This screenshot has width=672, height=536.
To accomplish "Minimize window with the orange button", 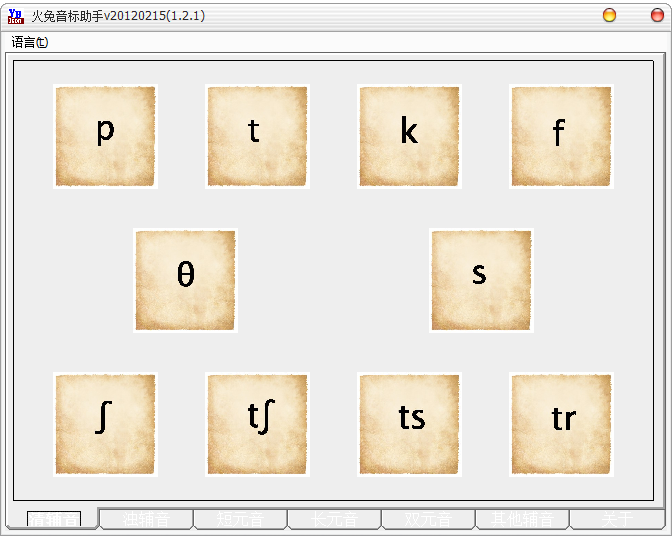I will click(609, 15).
